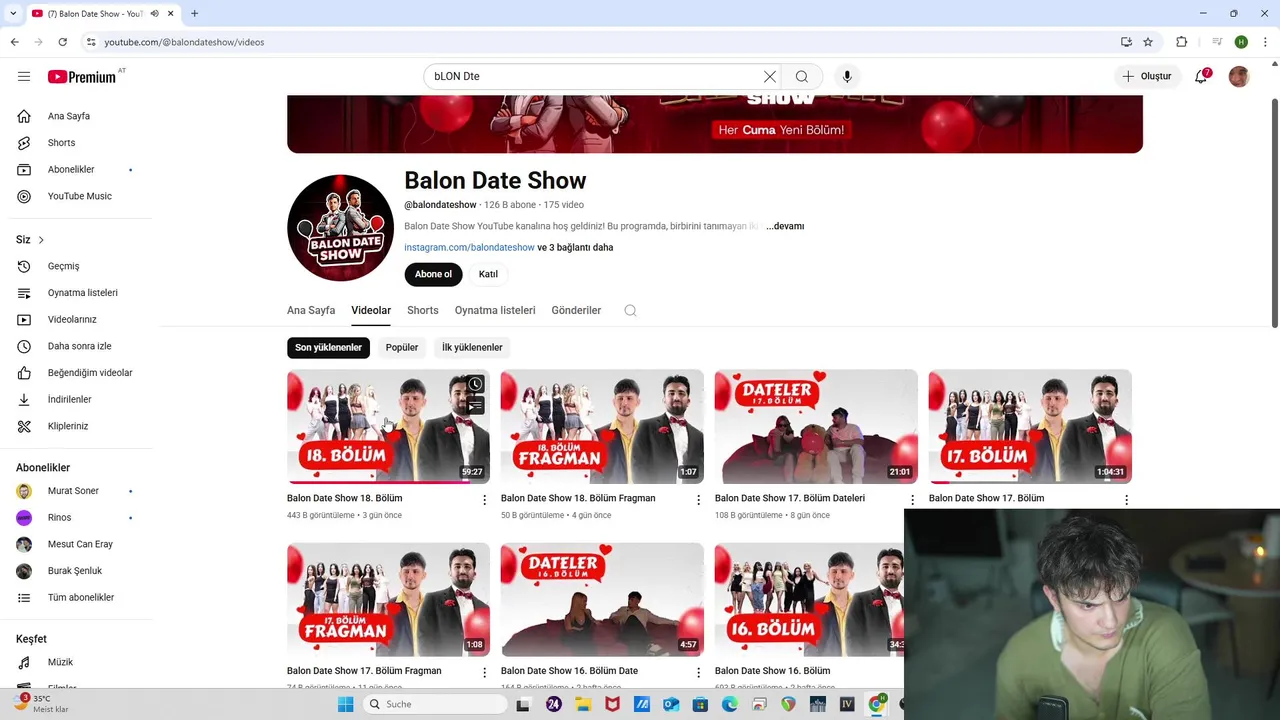Click the magnifier search submit button
This screenshot has height=720, width=1280.
click(802, 76)
